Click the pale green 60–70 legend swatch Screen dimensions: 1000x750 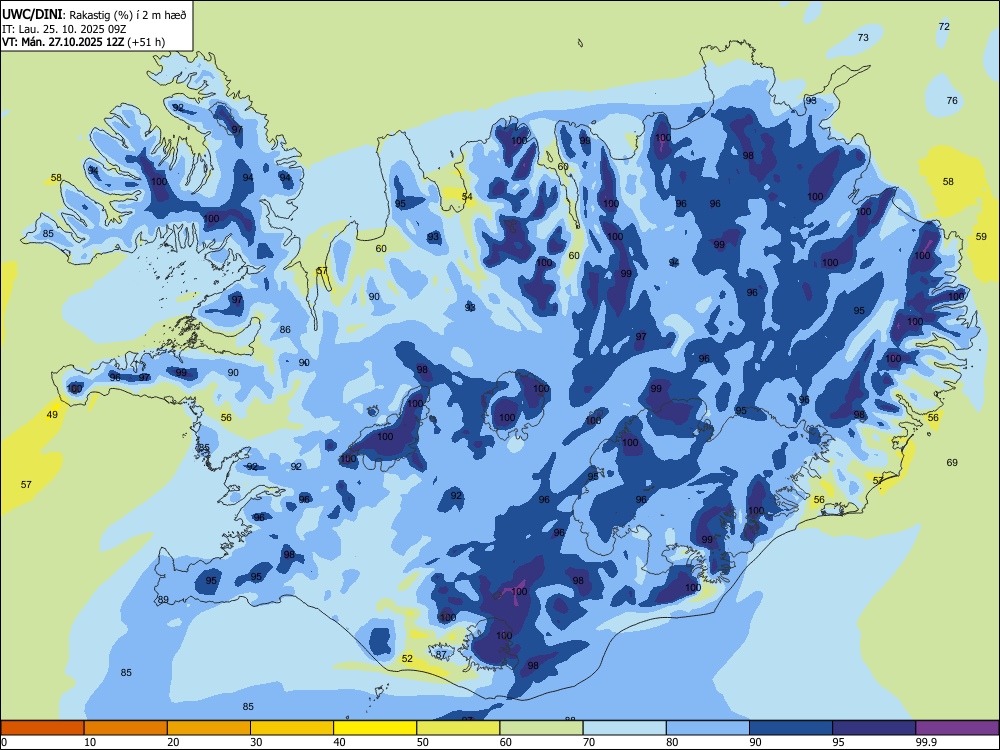coord(541,728)
